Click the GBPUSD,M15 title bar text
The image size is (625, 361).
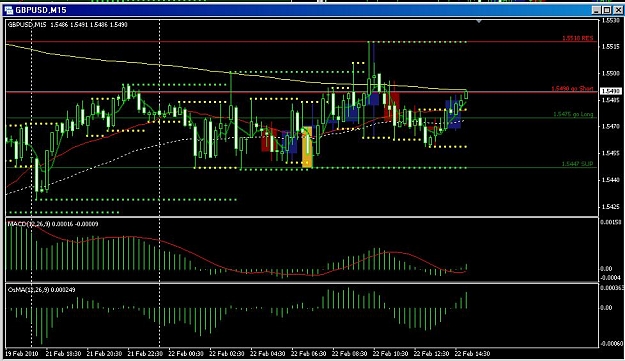click(41, 10)
